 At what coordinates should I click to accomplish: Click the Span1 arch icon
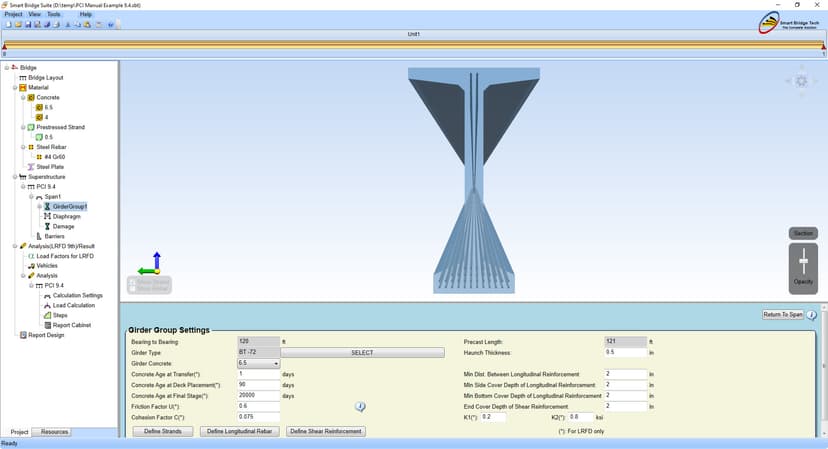point(39,197)
